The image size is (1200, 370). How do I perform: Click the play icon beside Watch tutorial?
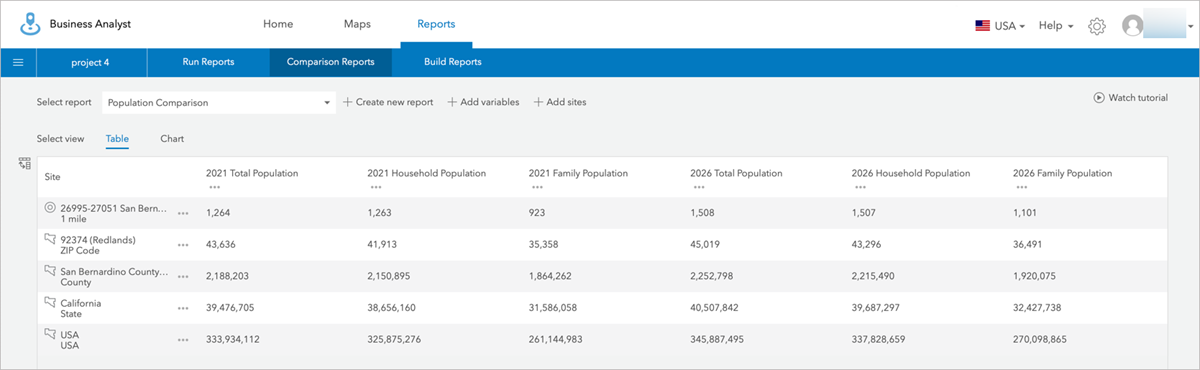[x=1099, y=98]
